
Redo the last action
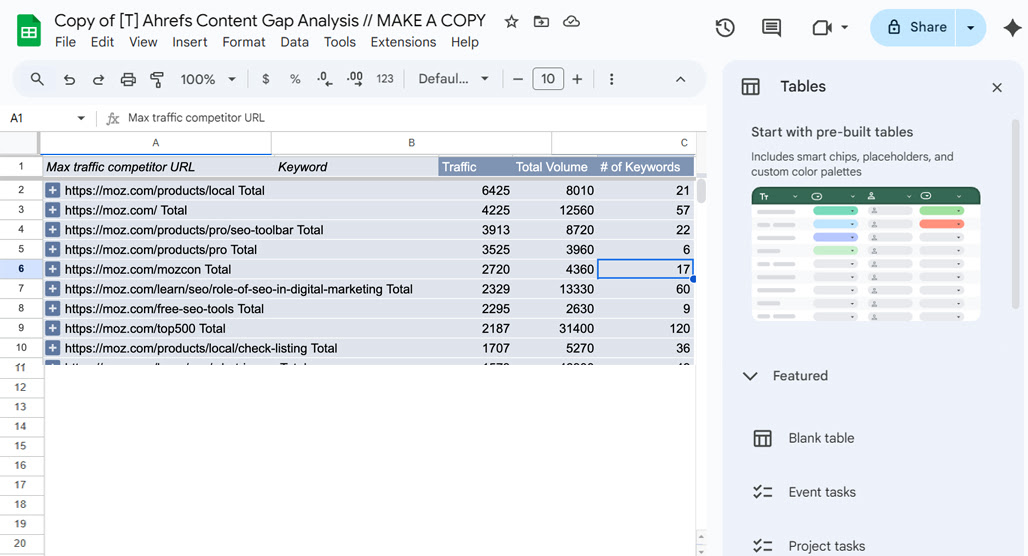(98, 79)
